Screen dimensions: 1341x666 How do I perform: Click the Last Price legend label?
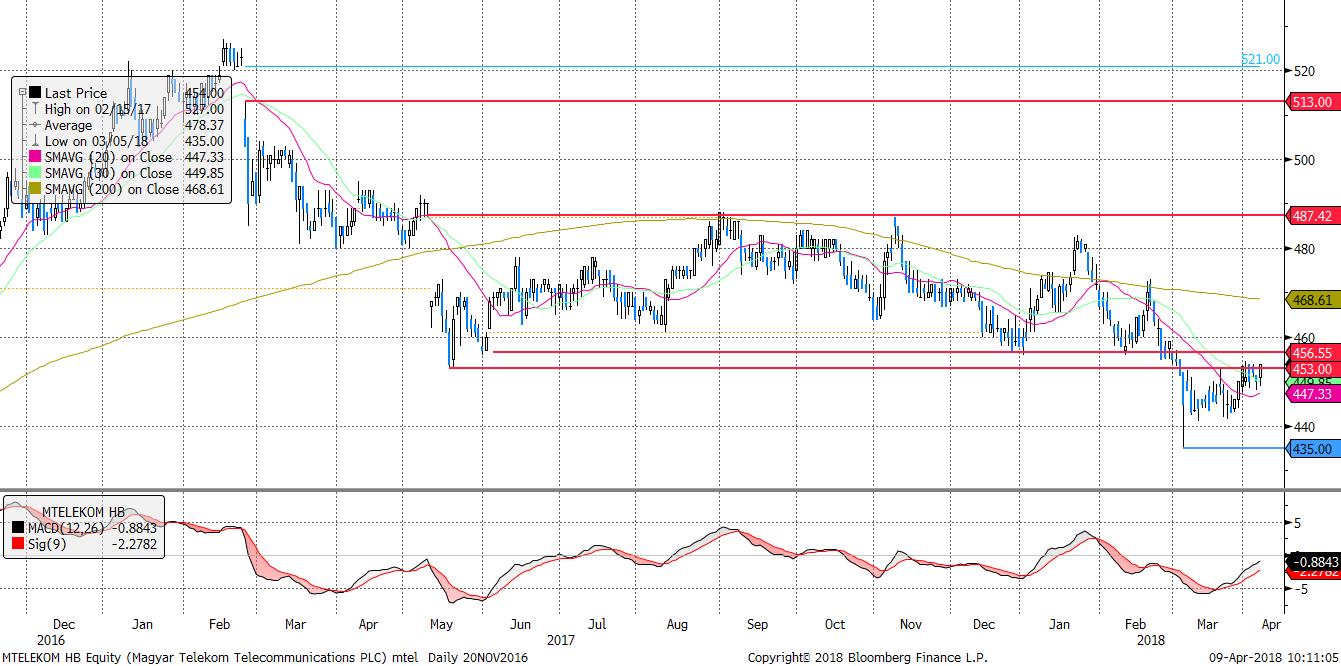click(76, 93)
